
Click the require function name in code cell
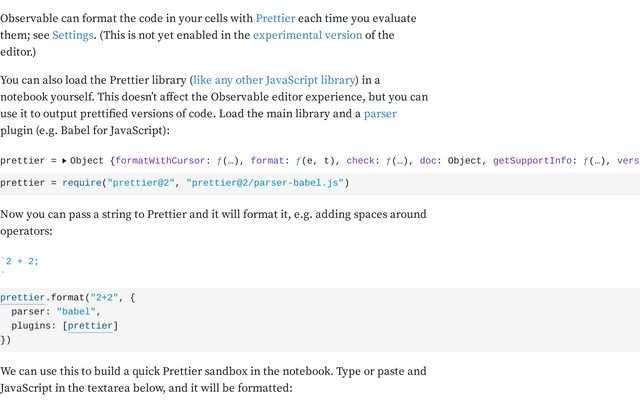click(82, 183)
